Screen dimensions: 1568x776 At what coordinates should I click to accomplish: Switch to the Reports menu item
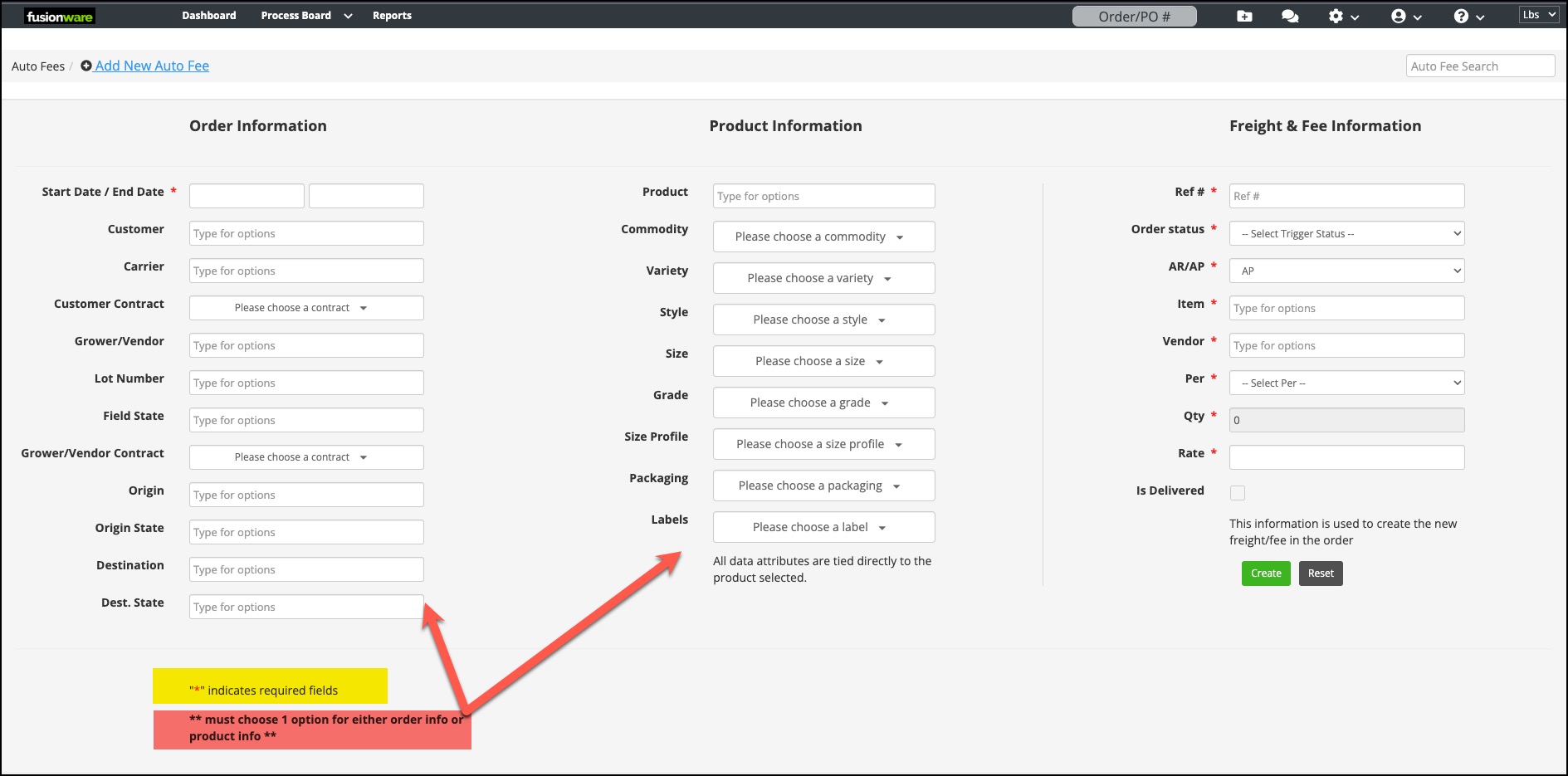coord(392,15)
